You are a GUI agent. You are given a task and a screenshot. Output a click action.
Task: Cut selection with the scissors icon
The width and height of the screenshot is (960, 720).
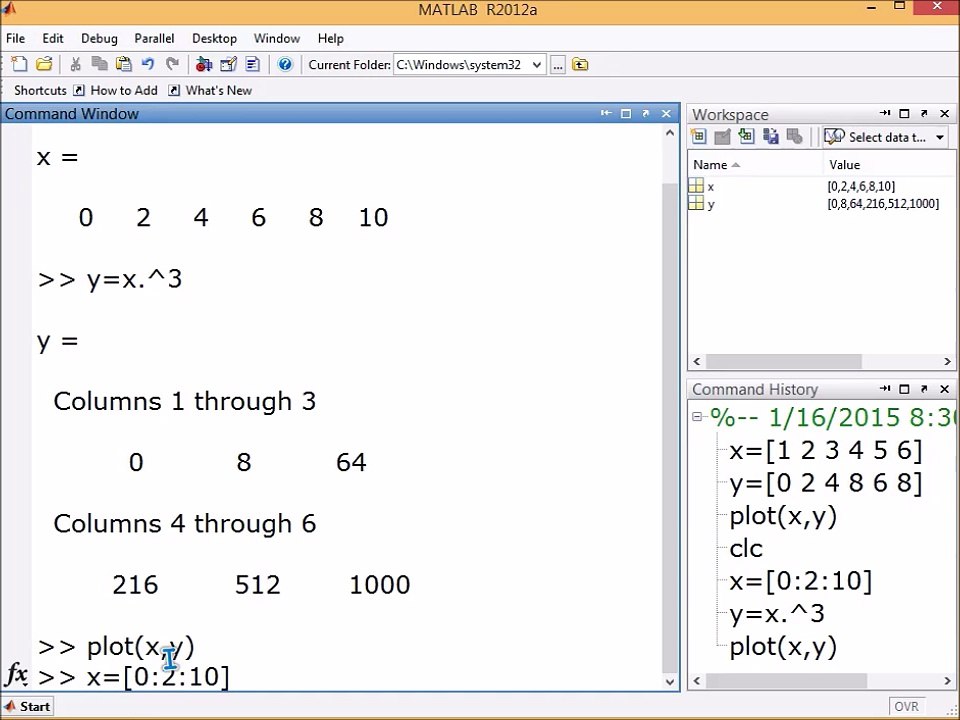[75, 64]
